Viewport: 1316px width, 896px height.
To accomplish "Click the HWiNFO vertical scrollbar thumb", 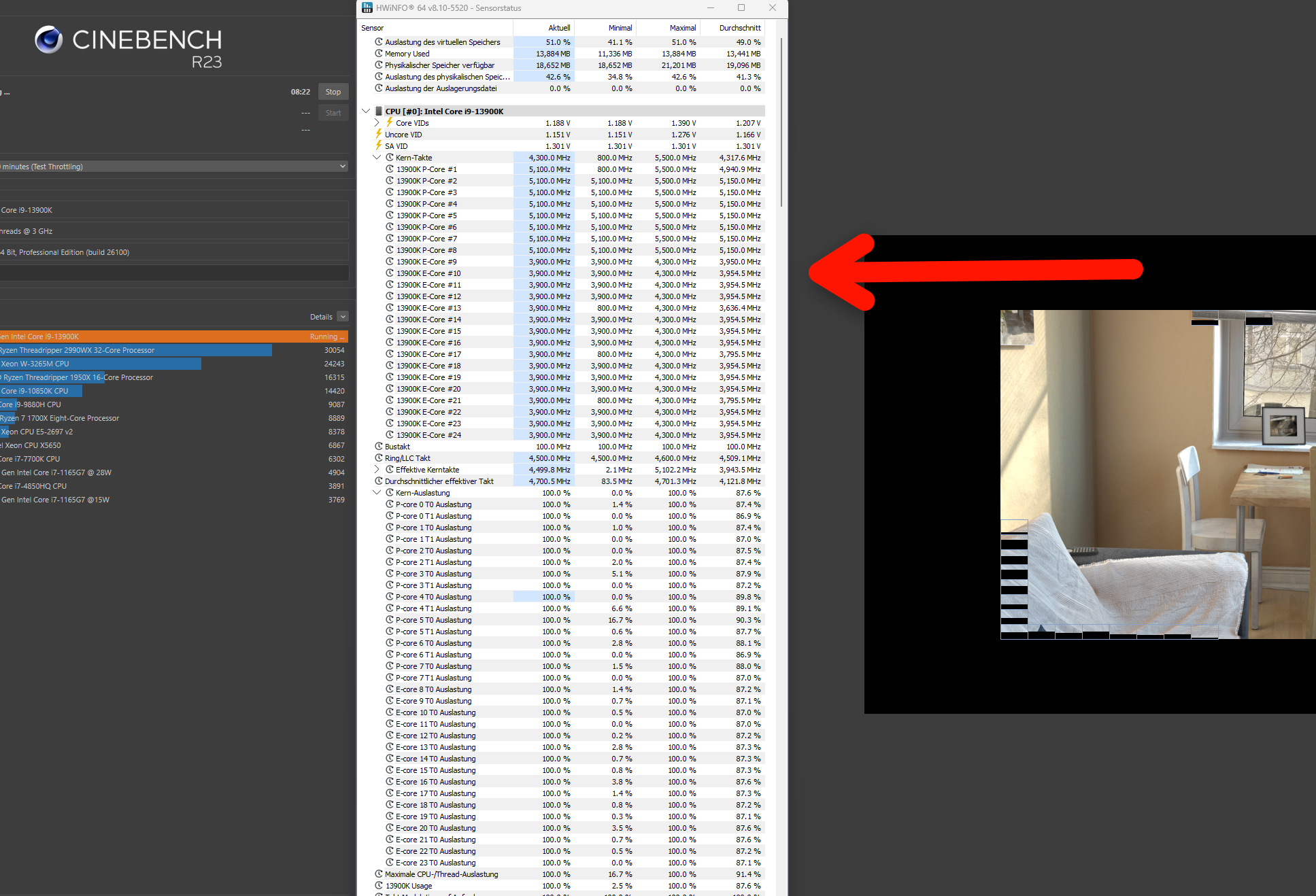I will tap(781, 122).
